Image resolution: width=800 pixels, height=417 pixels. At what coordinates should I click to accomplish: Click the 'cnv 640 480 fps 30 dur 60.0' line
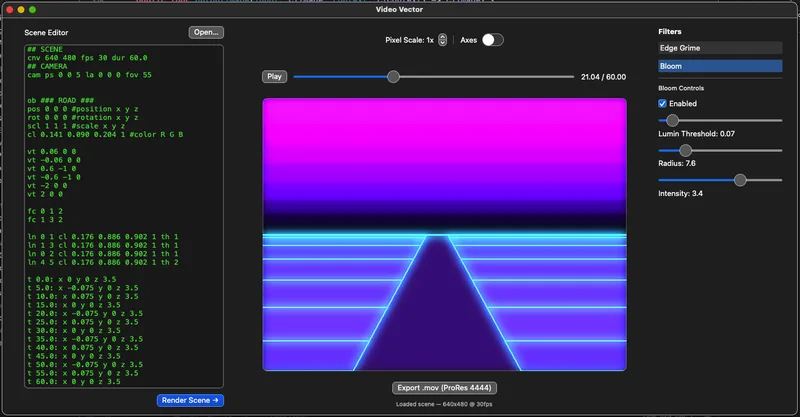point(87,58)
